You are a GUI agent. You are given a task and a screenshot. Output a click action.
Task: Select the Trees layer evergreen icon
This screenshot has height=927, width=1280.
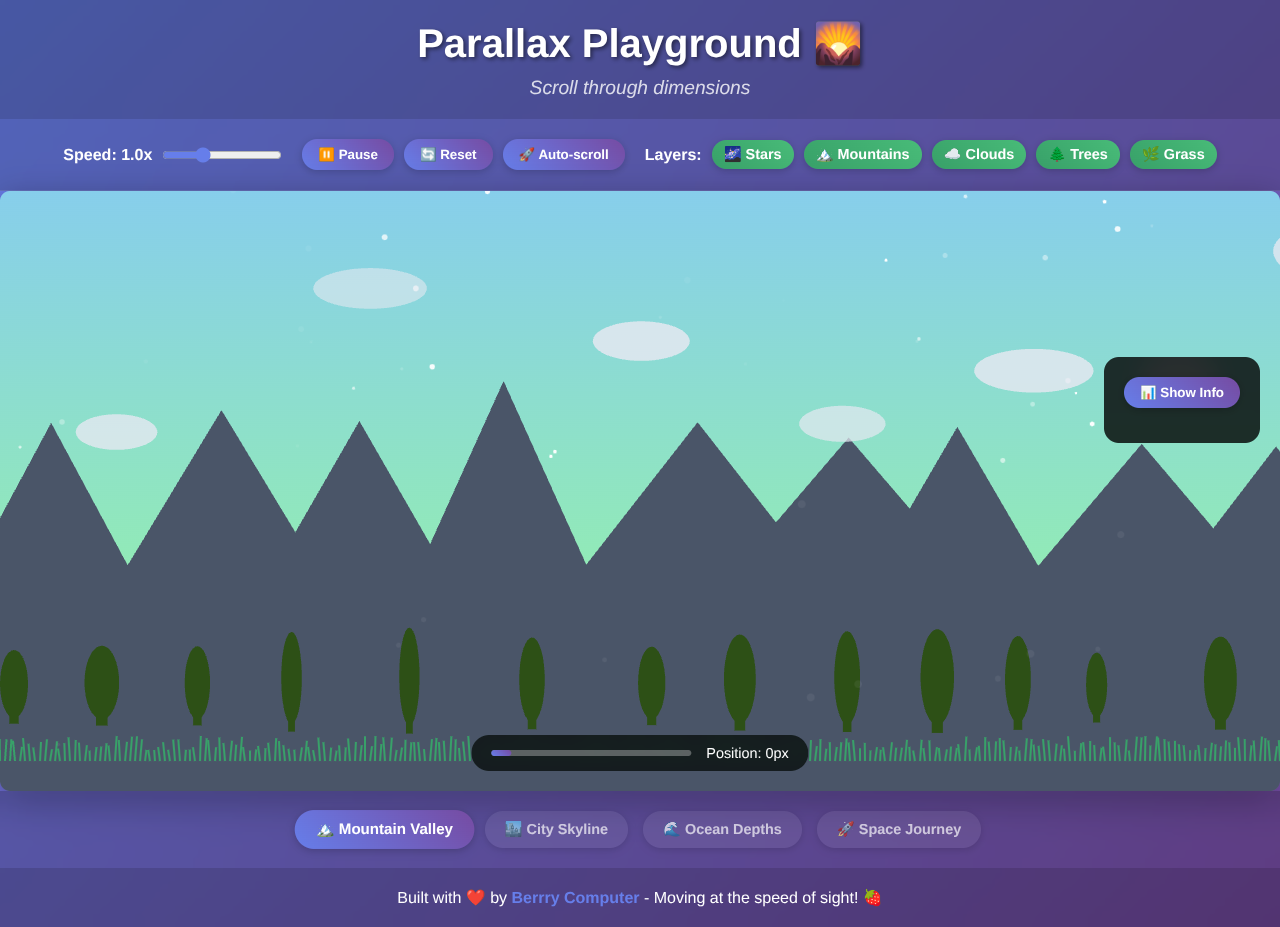pyautogui.click(x=1057, y=154)
